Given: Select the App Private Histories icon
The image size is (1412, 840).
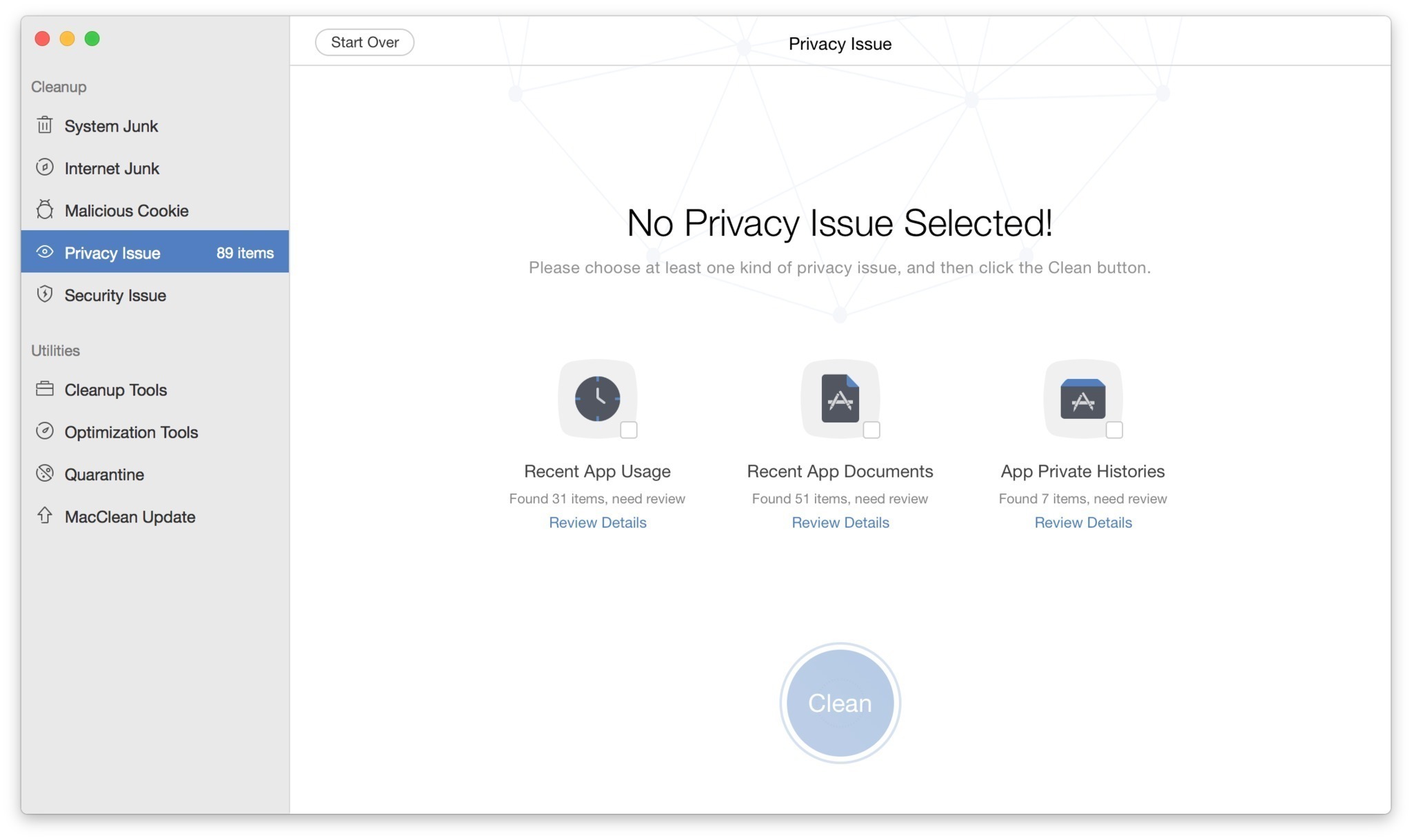Looking at the screenshot, I should pyautogui.click(x=1083, y=397).
